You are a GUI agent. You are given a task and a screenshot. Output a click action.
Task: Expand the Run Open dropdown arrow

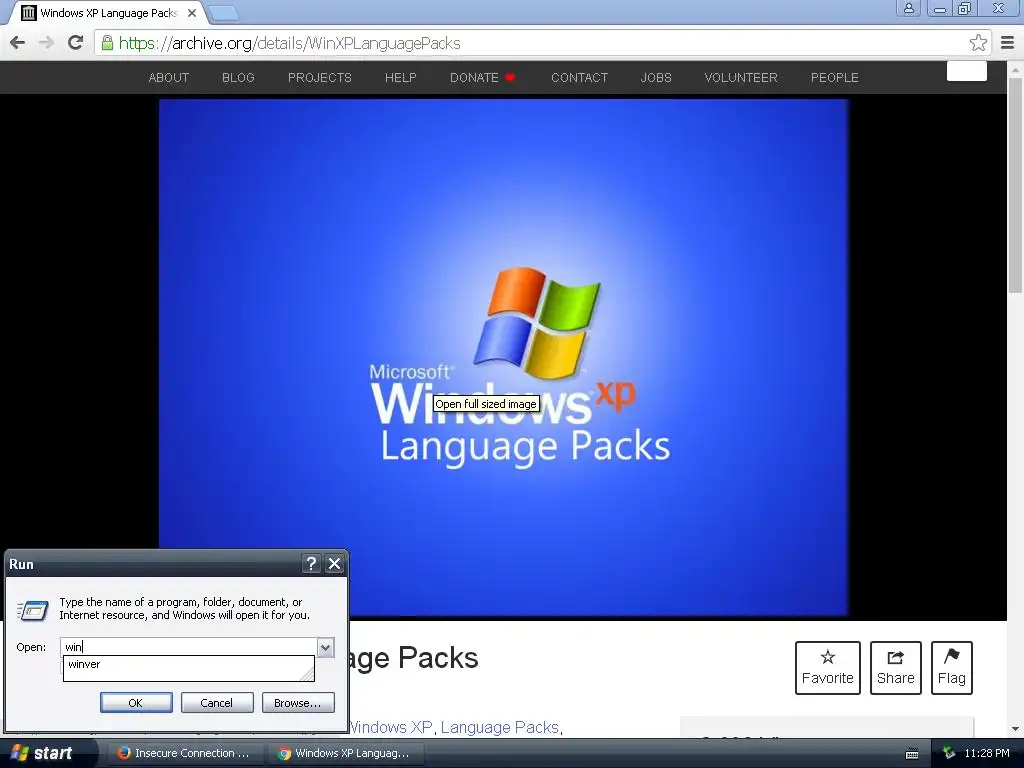(x=325, y=647)
